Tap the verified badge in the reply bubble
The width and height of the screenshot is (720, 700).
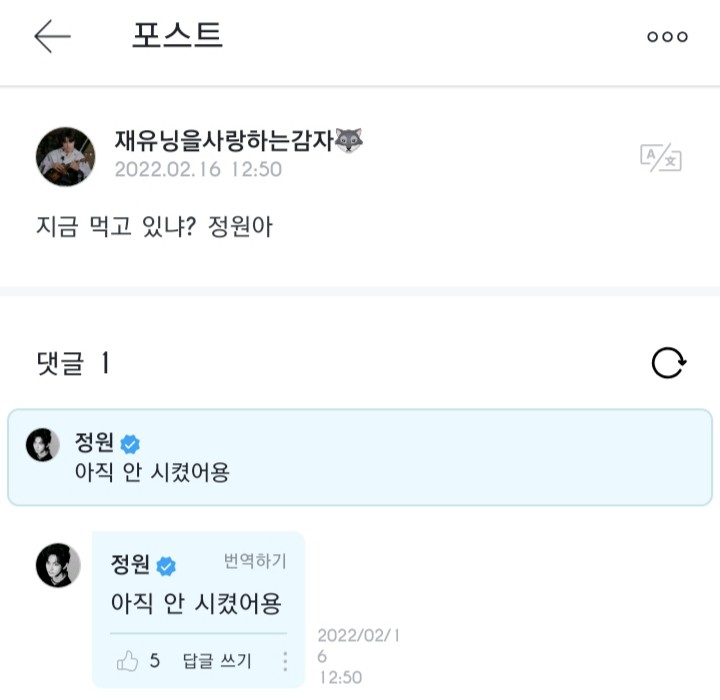point(166,566)
